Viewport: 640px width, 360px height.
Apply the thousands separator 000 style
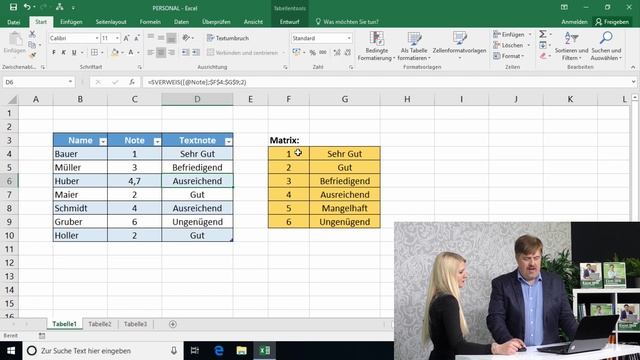click(x=323, y=52)
